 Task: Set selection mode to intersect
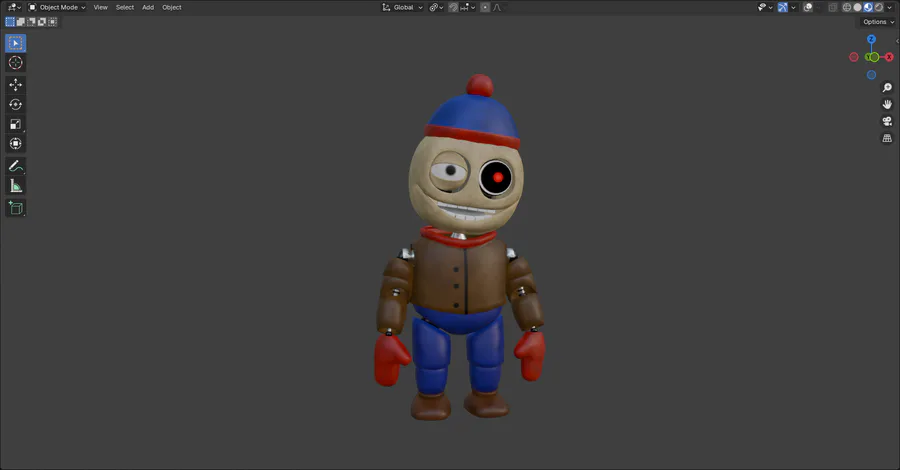point(52,22)
